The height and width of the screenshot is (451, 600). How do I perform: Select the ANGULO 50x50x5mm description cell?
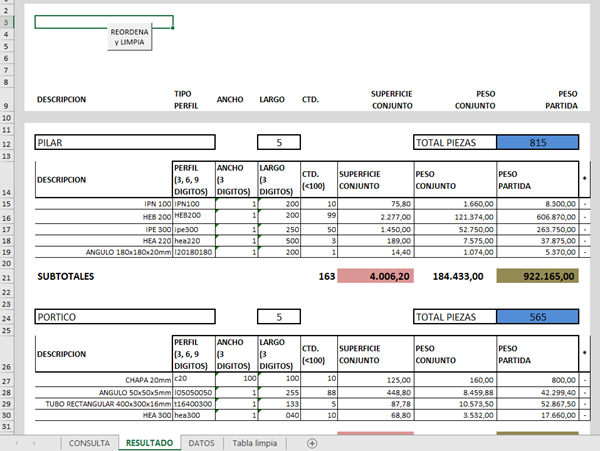(x=104, y=392)
